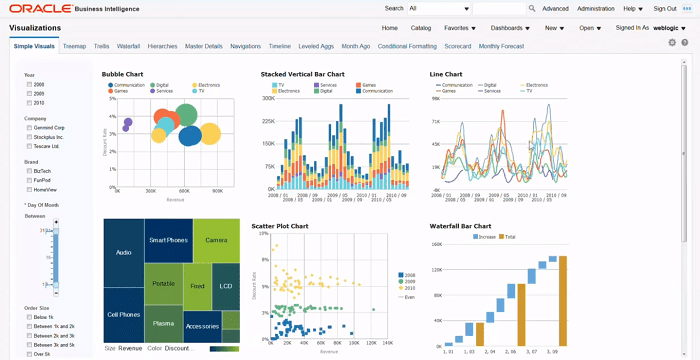Check the 2008 year checkbox
The image size is (700, 360).
[x=29, y=84]
